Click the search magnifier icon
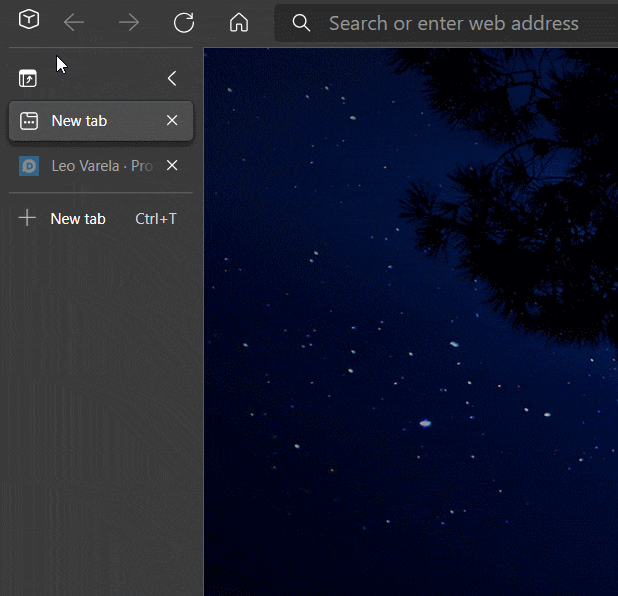This screenshot has width=618, height=596. pyautogui.click(x=301, y=23)
